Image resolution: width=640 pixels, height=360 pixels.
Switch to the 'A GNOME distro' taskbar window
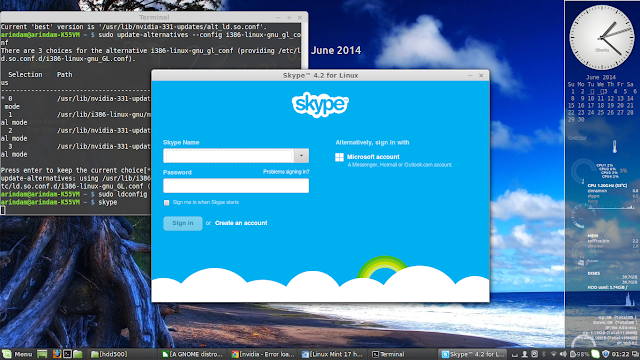[192, 354]
